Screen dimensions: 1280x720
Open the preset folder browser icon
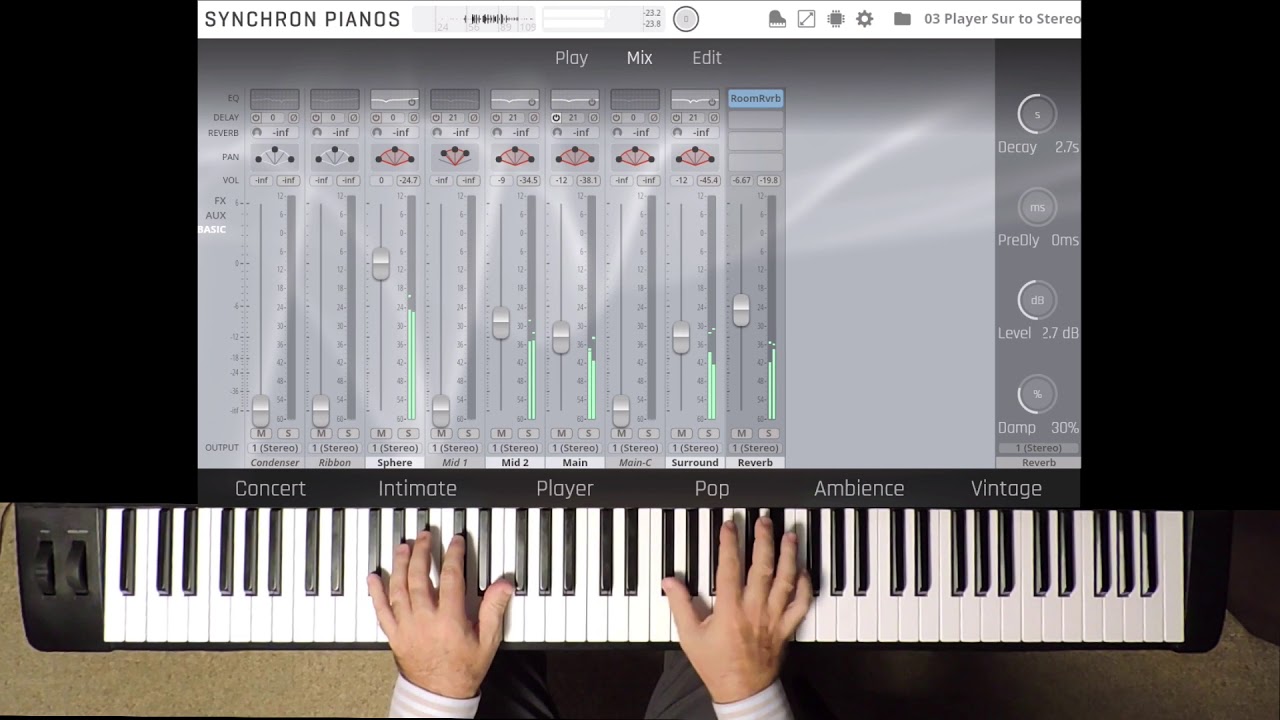(x=902, y=19)
